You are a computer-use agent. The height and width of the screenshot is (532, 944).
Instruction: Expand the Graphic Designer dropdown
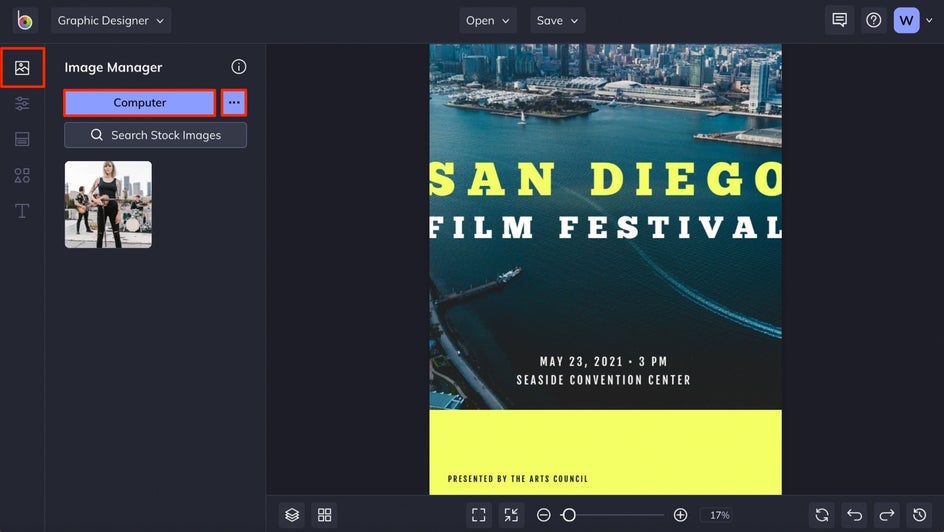point(110,20)
